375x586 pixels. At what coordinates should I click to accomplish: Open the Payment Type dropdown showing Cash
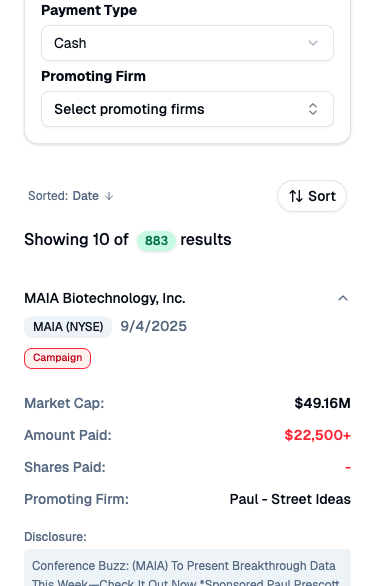click(x=187, y=43)
